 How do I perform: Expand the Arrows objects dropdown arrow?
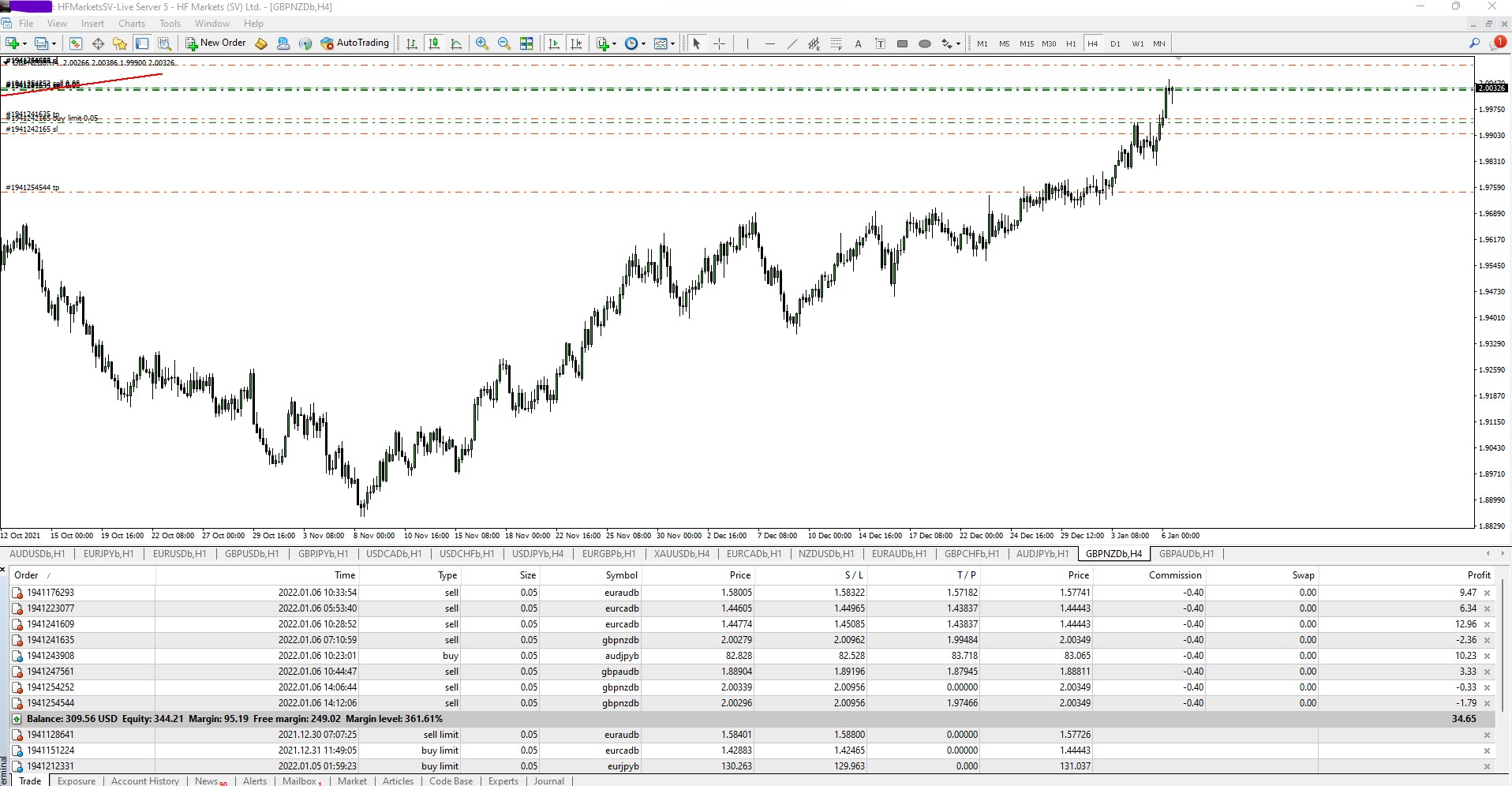click(958, 44)
